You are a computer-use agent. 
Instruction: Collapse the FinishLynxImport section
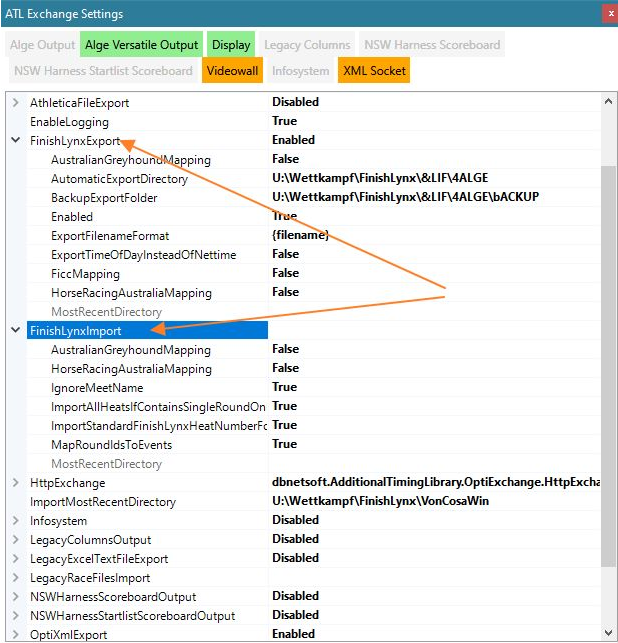[x=15, y=331]
